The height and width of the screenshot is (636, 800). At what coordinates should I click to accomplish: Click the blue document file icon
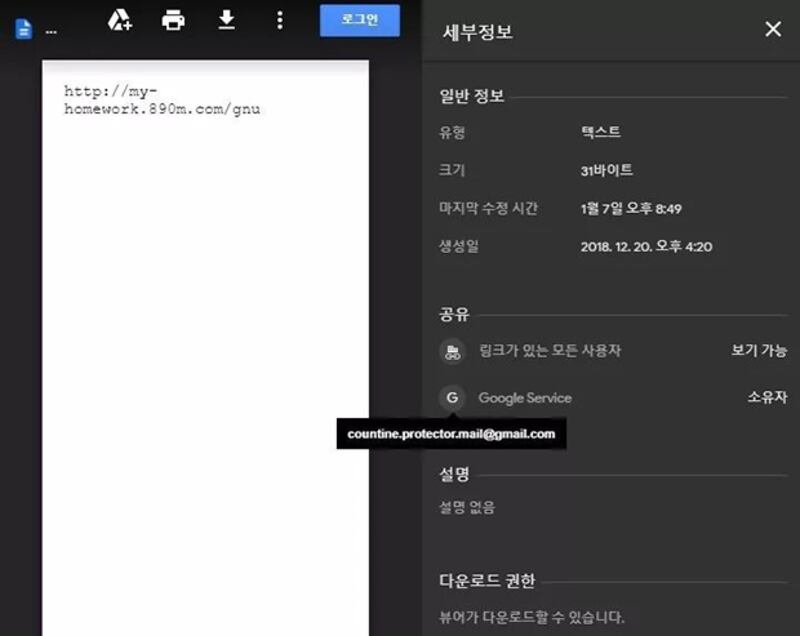click(x=23, y=29)
